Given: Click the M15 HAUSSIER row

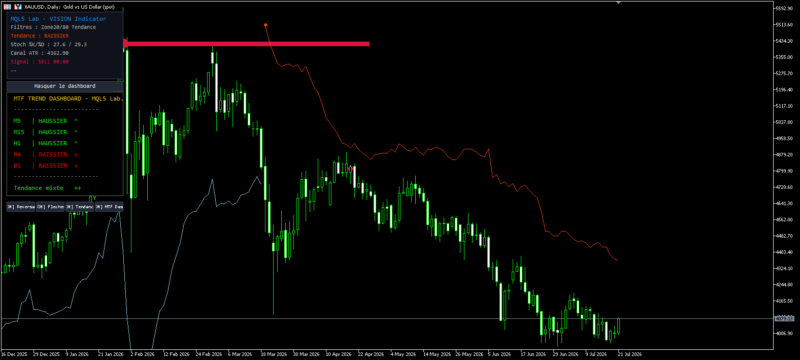Looking at the screenshot, I should point(46,132).
